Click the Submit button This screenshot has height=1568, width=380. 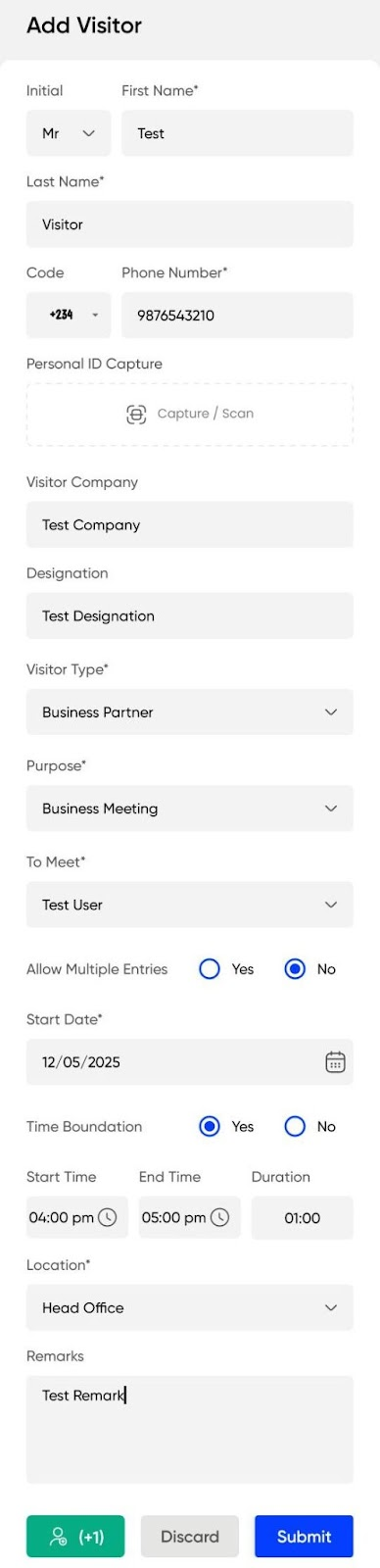pyautogui.click(x=304, y=1537)
